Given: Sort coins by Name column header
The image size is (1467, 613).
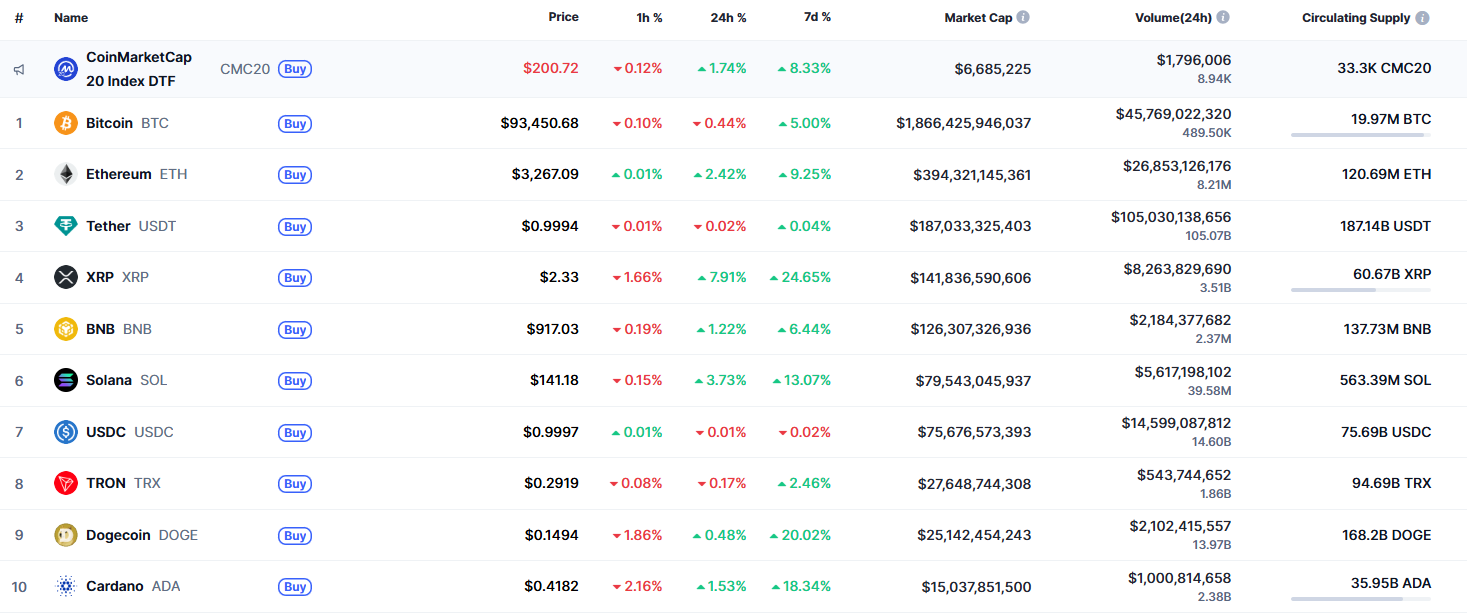Looking at the screenshot, I should 71,17.
